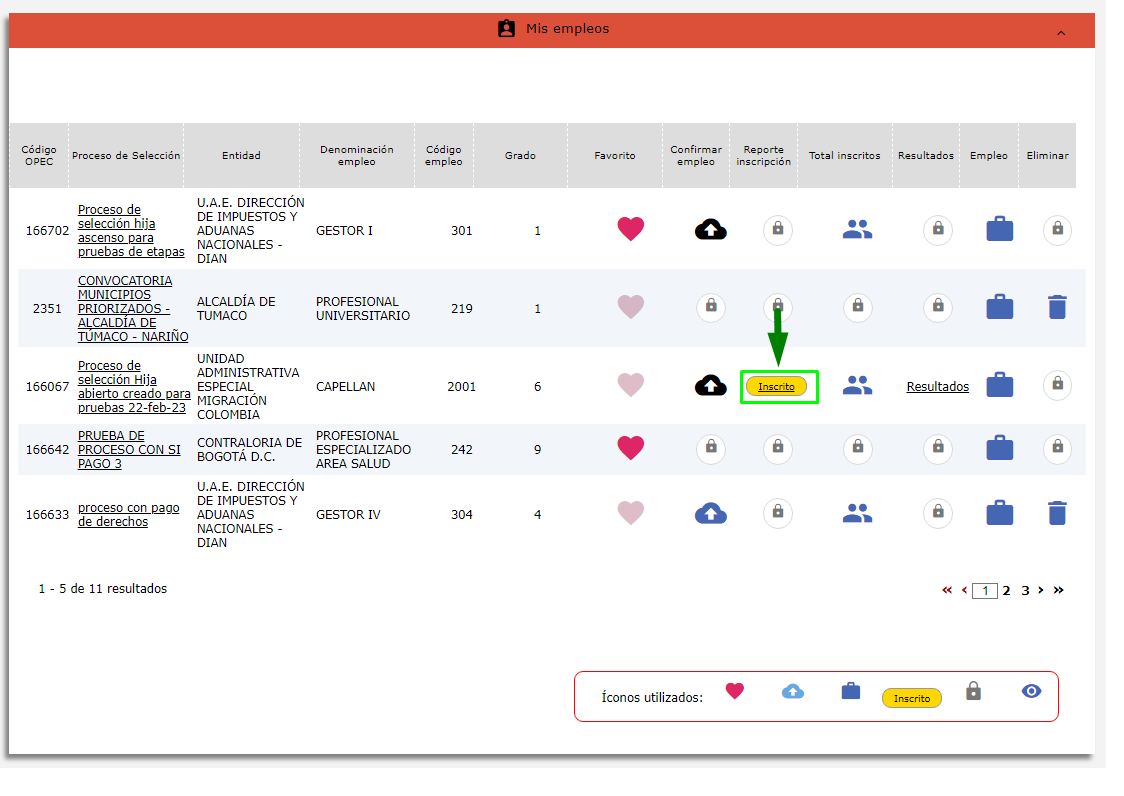Jump to last page with double arrow

coord(1058,591)
